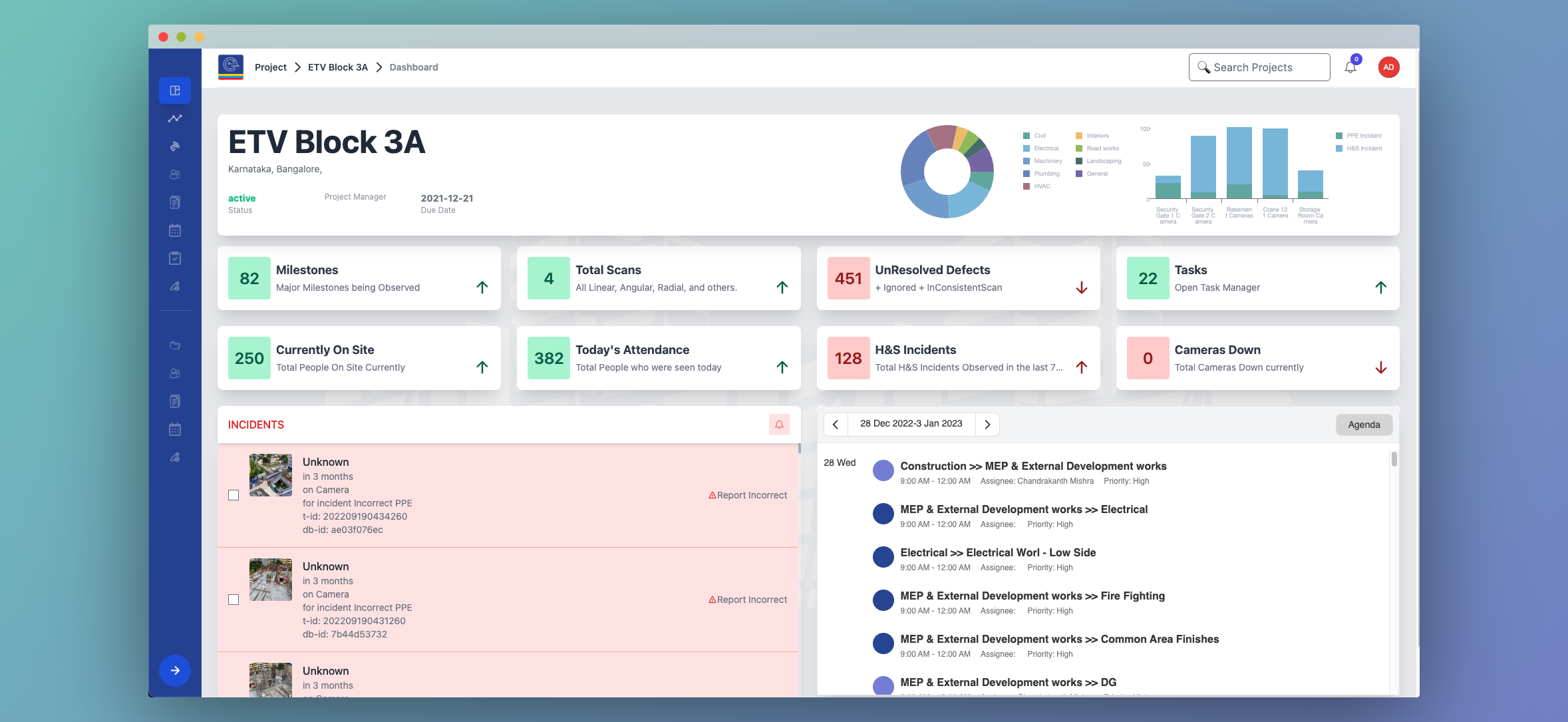The image size is (1568, 722).
Task: Check the first Unknown incident checkbox
Action: coord(234,495)
